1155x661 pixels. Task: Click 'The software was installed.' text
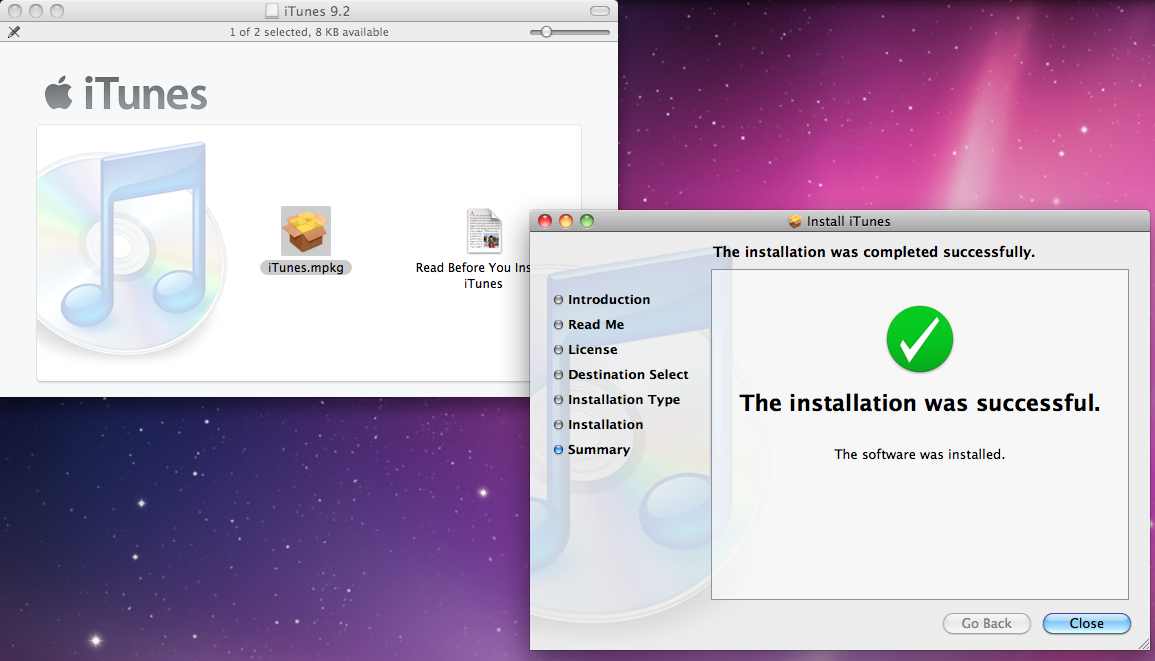tap(919, 455)
